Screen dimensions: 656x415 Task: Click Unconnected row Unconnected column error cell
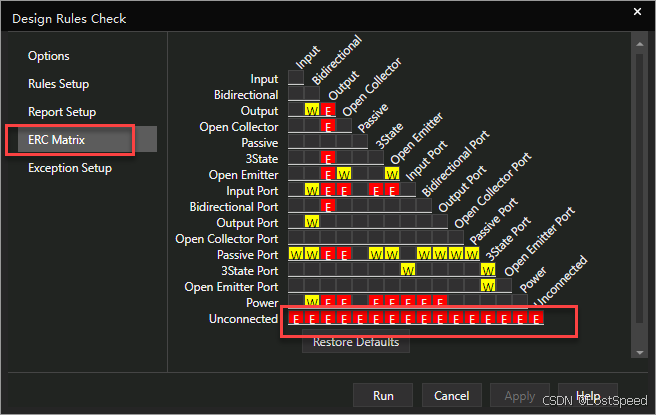click(536, 319)
